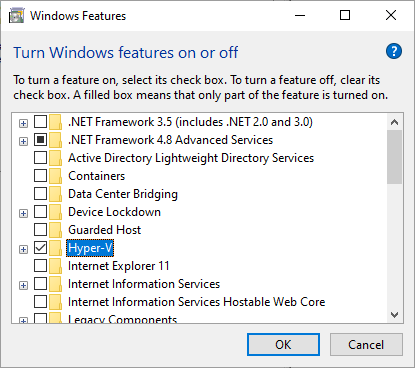Viewport: 415px width, 368px height.
Task: Check the Active Directory Lightweight Directory Services box
Action: pos(40,158)
